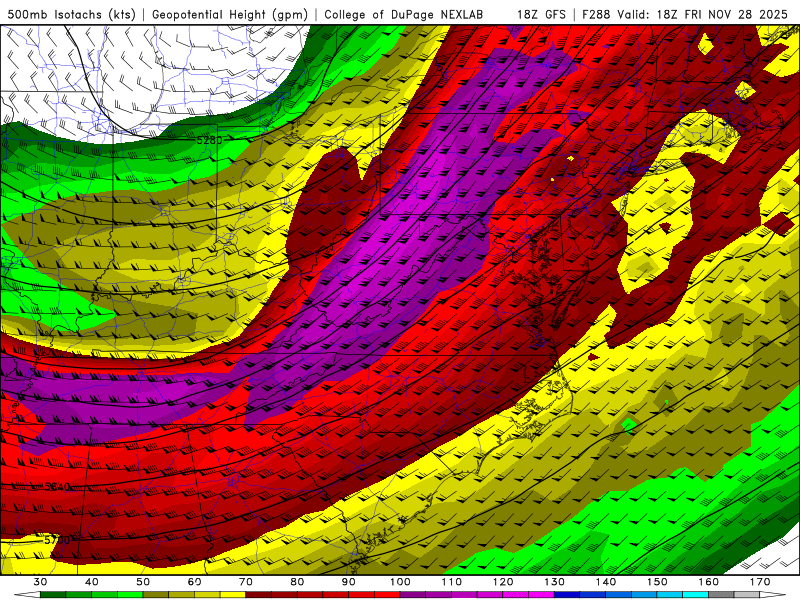Click the dark green color bar segment under 30
The image size is (800, 600).
53,595
